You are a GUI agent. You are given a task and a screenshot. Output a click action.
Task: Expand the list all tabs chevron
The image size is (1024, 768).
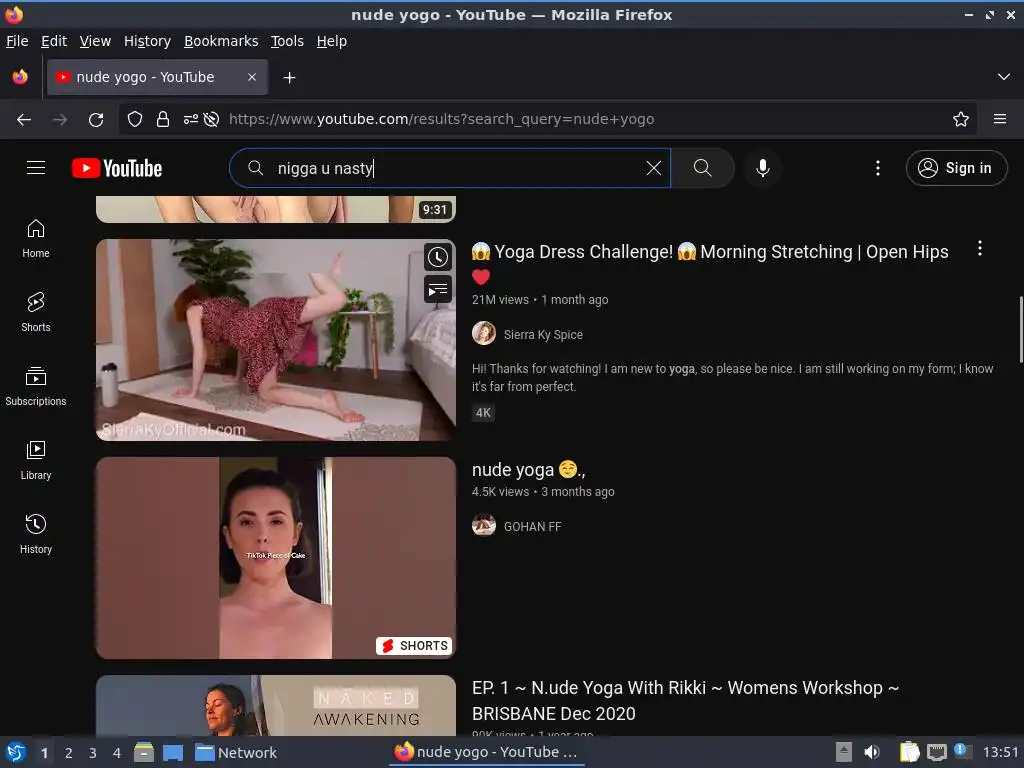[x=1003, y=77]
